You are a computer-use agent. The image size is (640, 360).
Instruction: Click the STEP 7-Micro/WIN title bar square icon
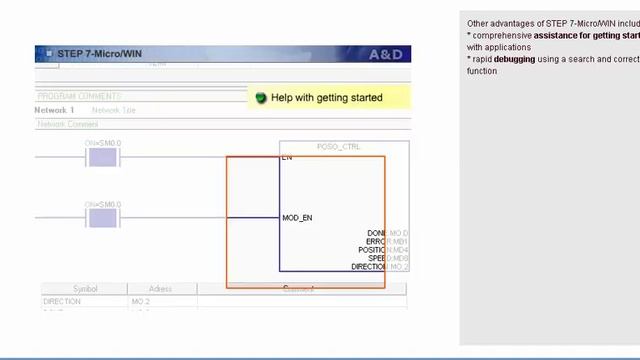[49, 53]
